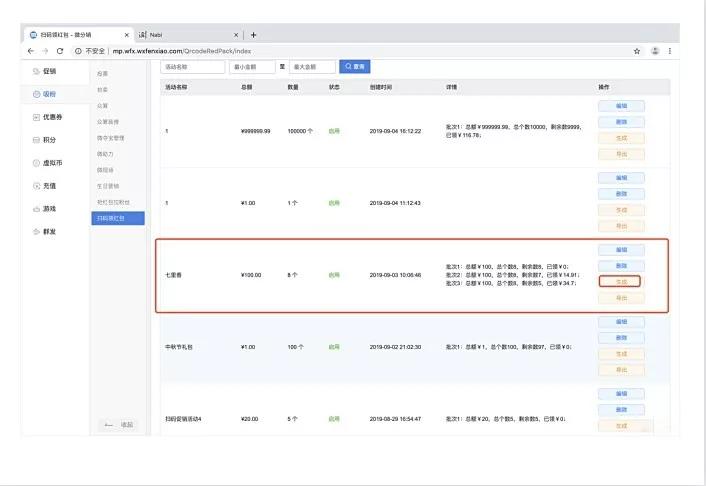
Task: Focus the 活动名称 search field
Action: pyautogui.click(x=193, y=67)
